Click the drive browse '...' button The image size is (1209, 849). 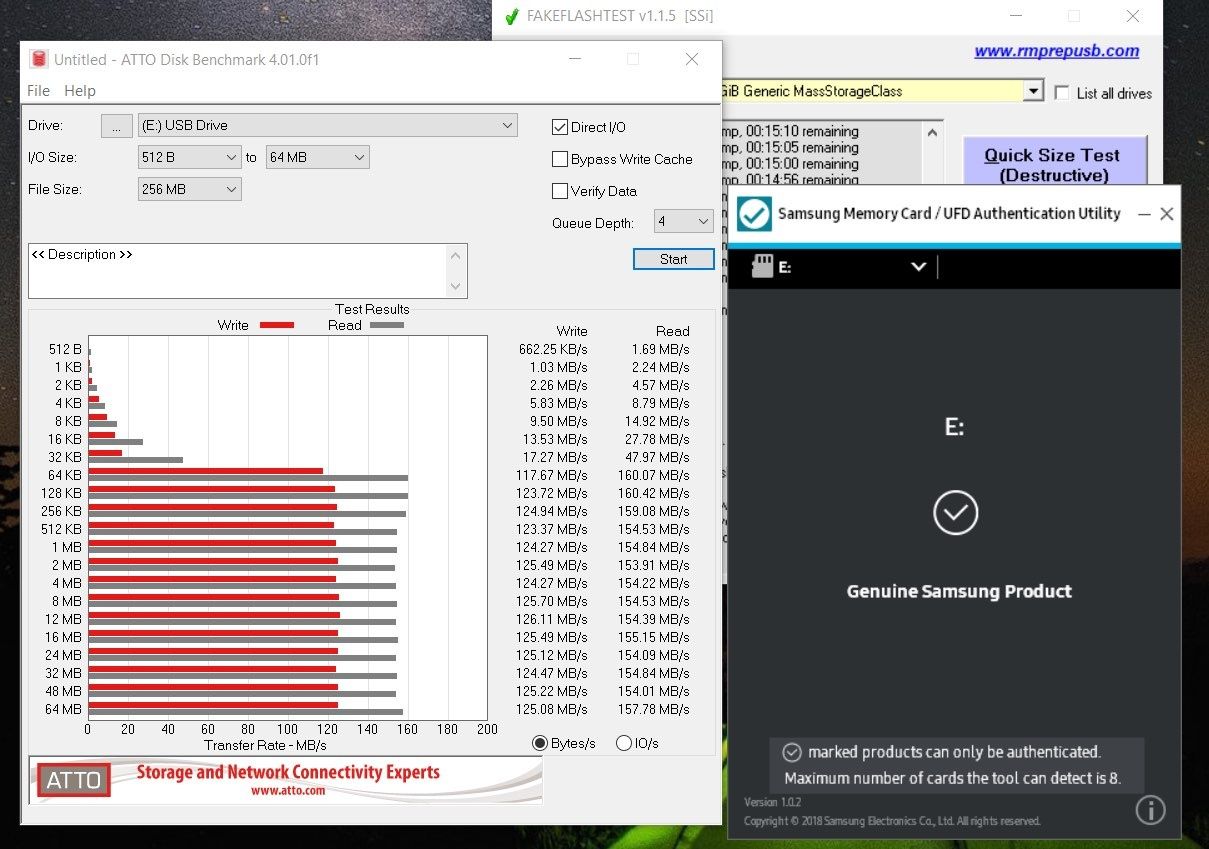coord(116,126)
